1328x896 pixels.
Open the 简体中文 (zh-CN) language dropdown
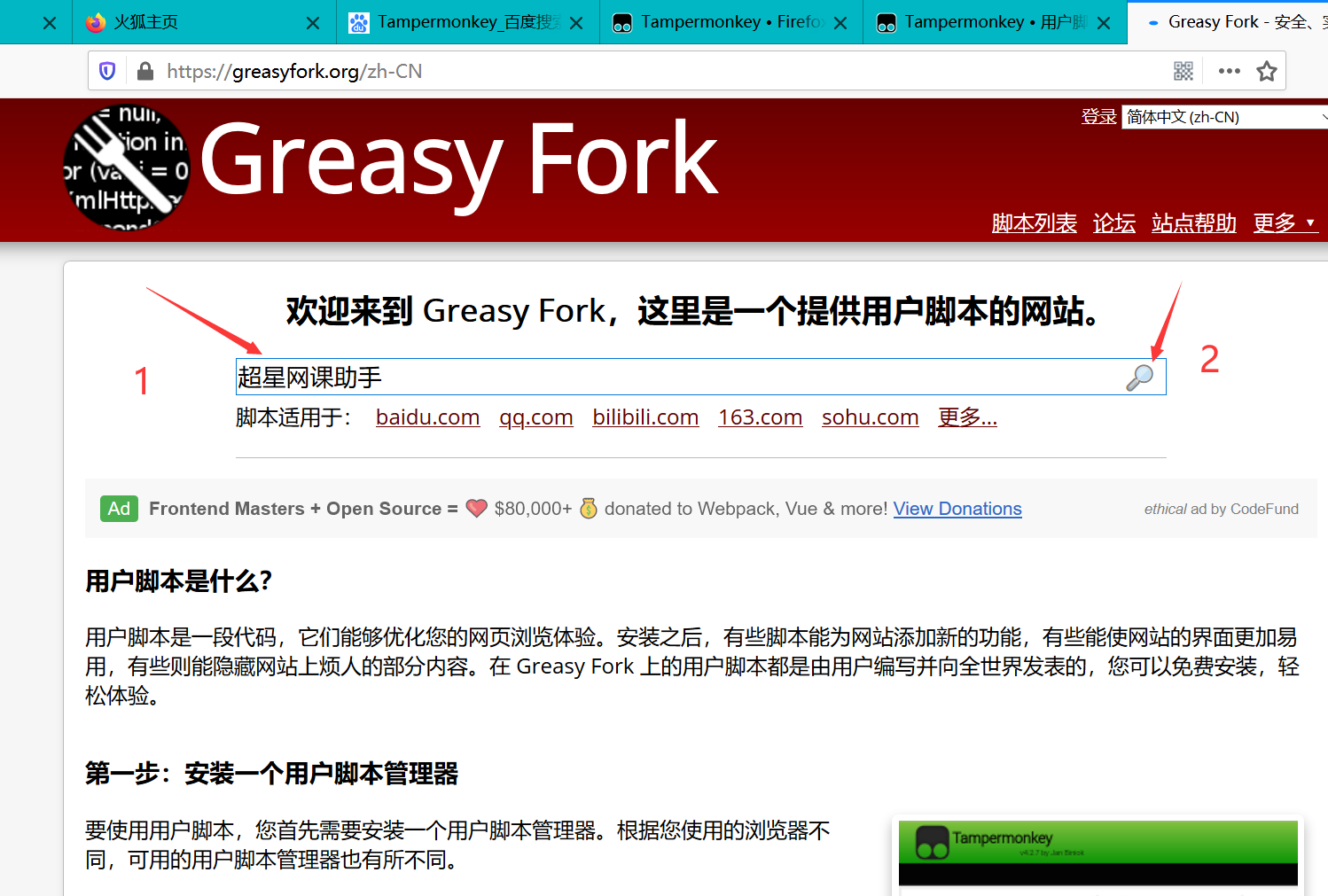tap(1224, 117)
